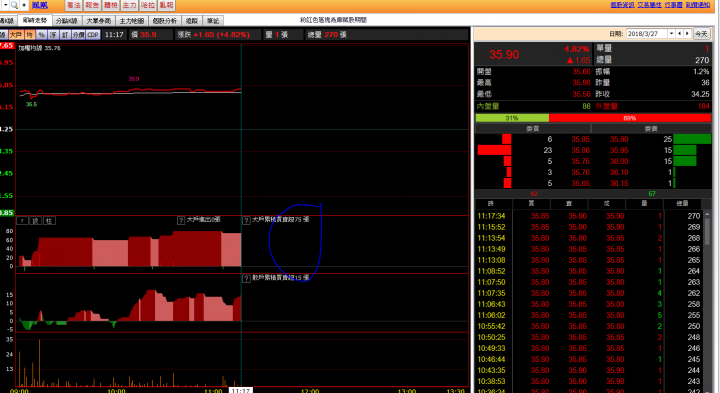This screenshot has height=393, width=720.
Task: Toggle the 訂 chart option
Action: (65, 35)
